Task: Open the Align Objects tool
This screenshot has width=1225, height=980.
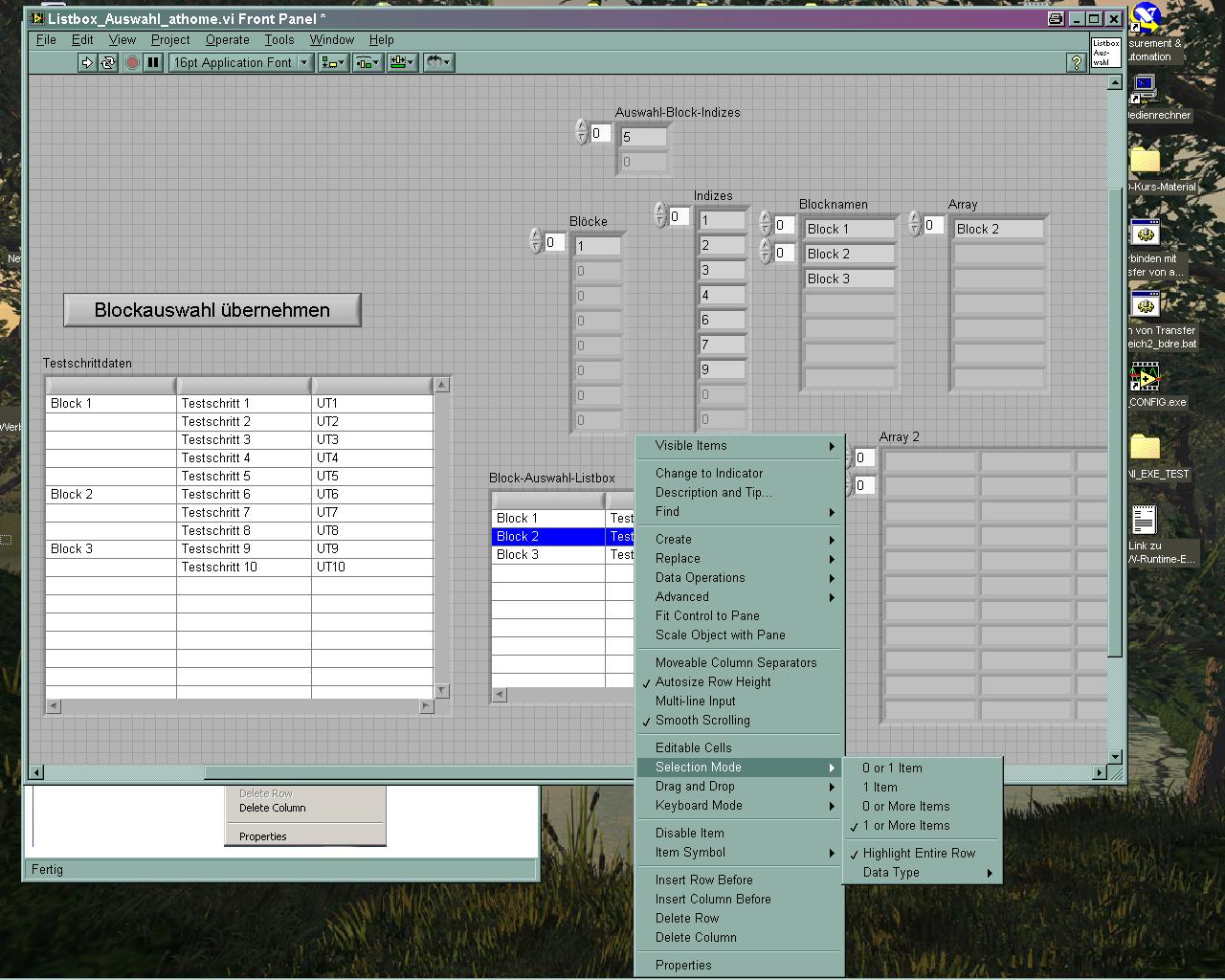Action: (332, 62)
